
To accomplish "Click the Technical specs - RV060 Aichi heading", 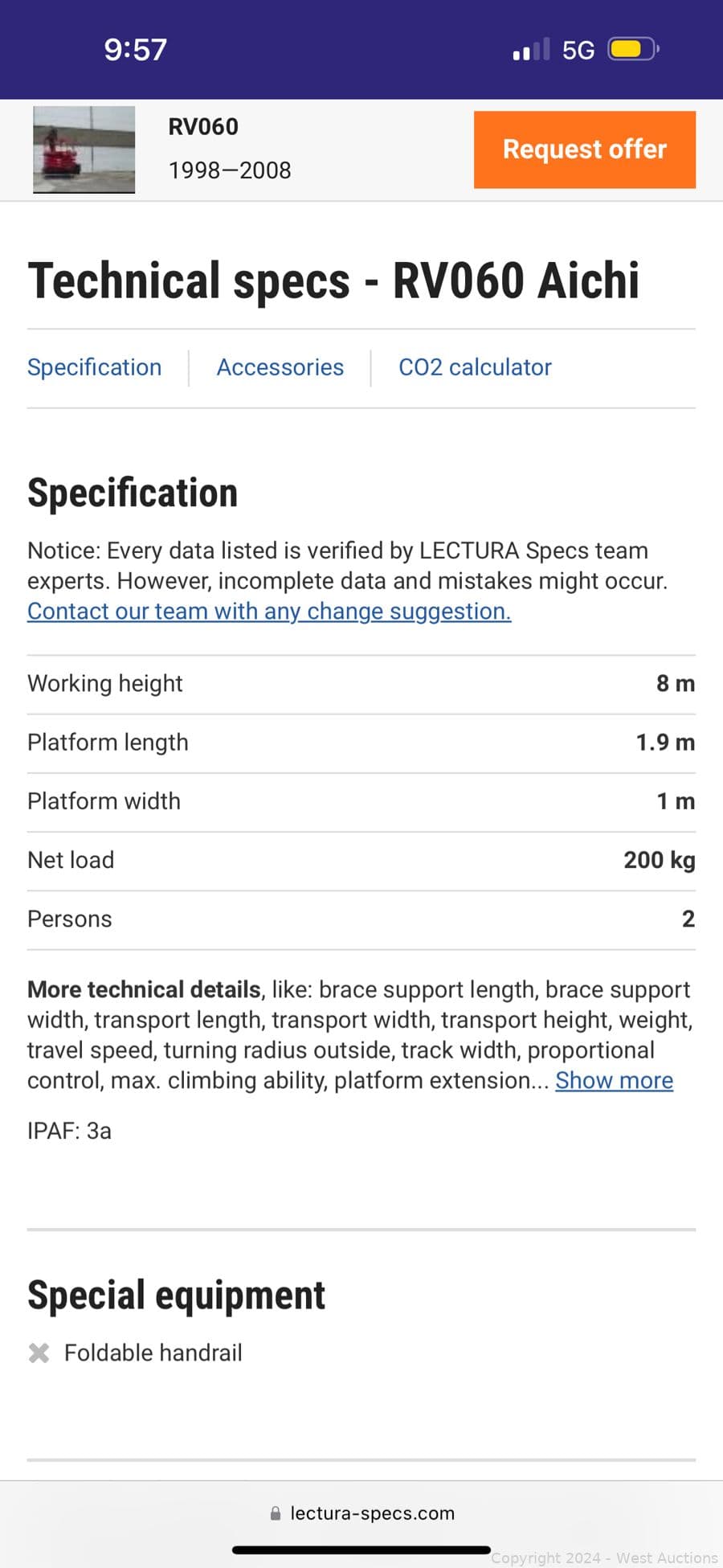I will 333,280.
